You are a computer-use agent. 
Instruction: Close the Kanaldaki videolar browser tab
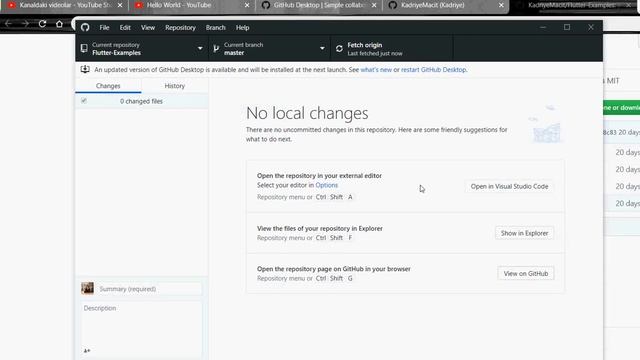[120, 5]
